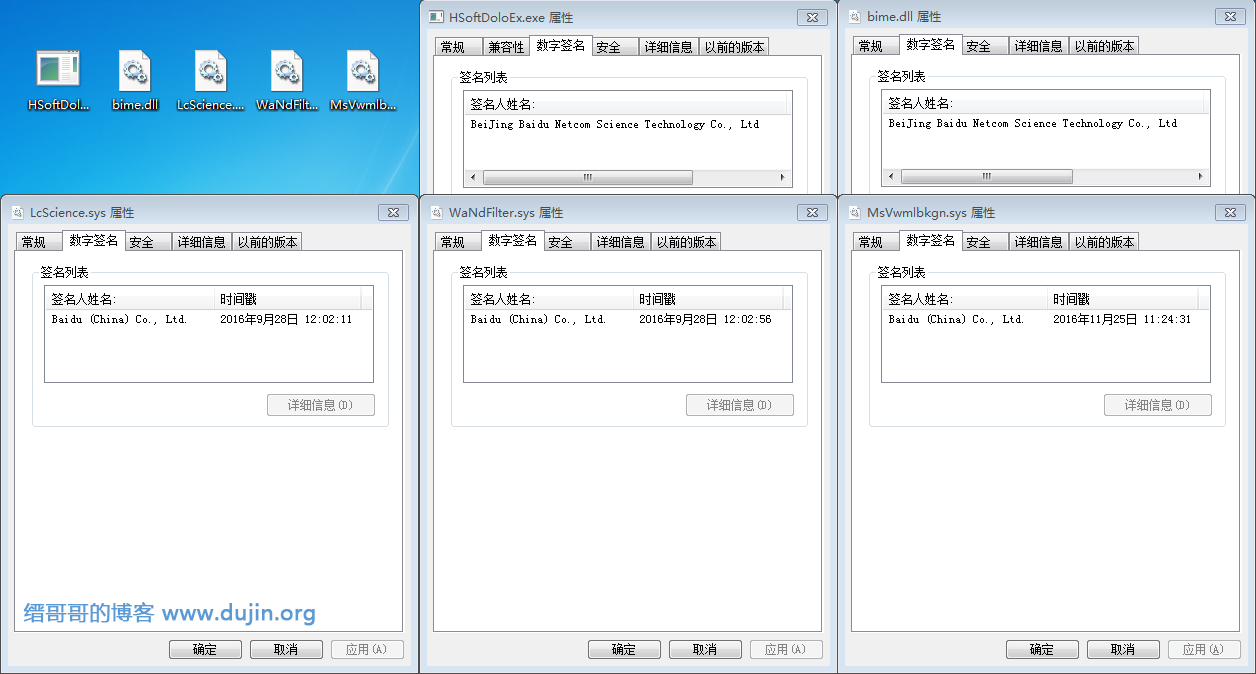
Task: Open 详细信息 tab in MsVwmlbkgn.sys window
Action: coord(1038,242)
